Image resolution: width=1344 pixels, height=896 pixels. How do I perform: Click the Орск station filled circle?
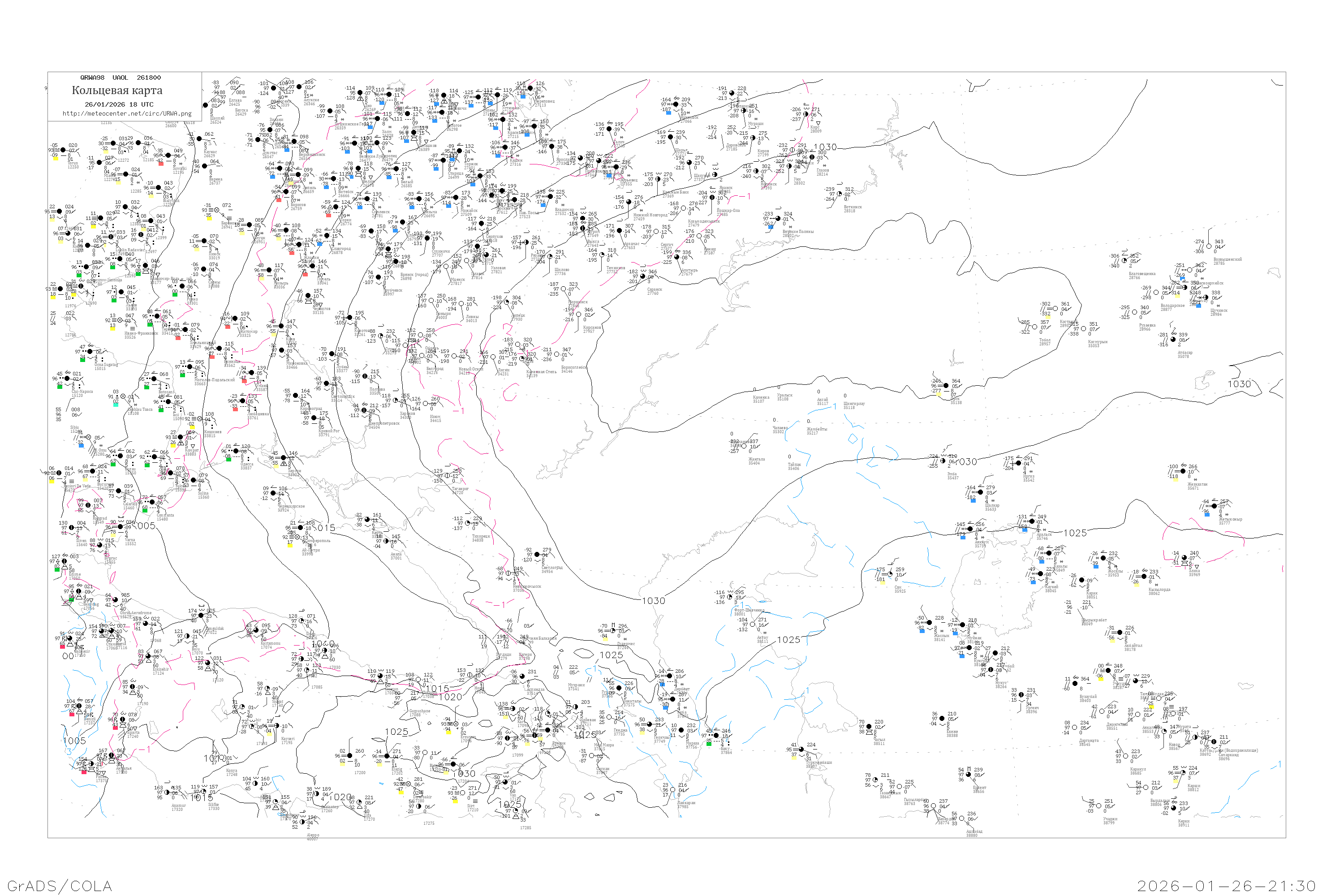click(x=946, y=386)
